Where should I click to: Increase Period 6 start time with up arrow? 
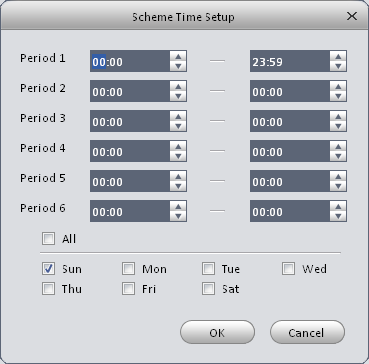pyautogui.click(x=178, y=206)
